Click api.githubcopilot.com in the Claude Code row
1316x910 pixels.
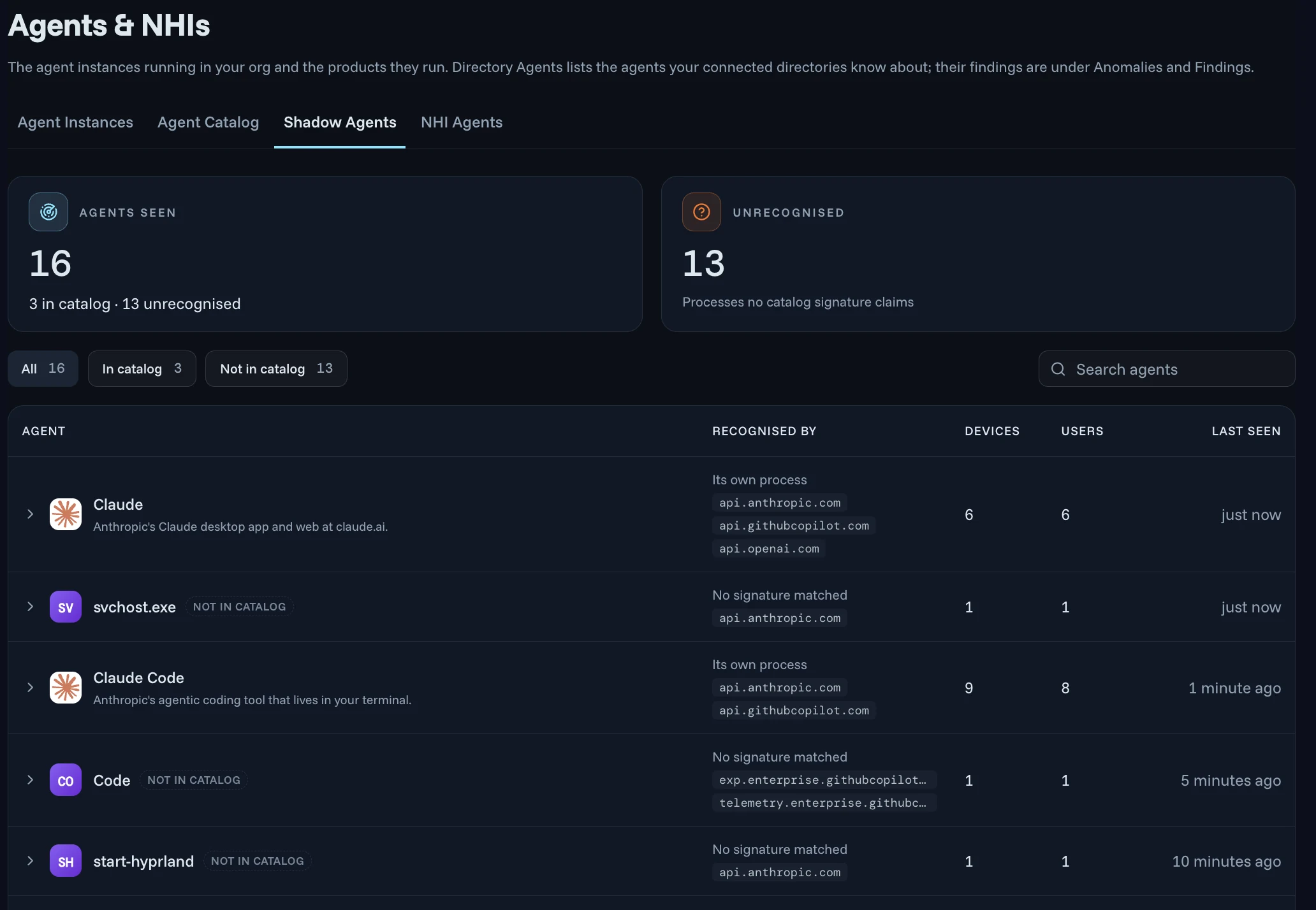coord(794,711)
